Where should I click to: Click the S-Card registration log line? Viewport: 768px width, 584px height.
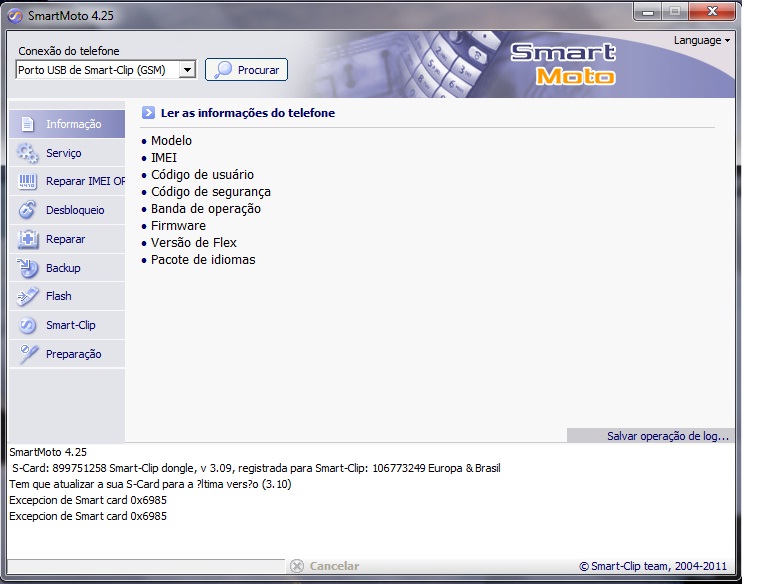click(x=256, y=468)
